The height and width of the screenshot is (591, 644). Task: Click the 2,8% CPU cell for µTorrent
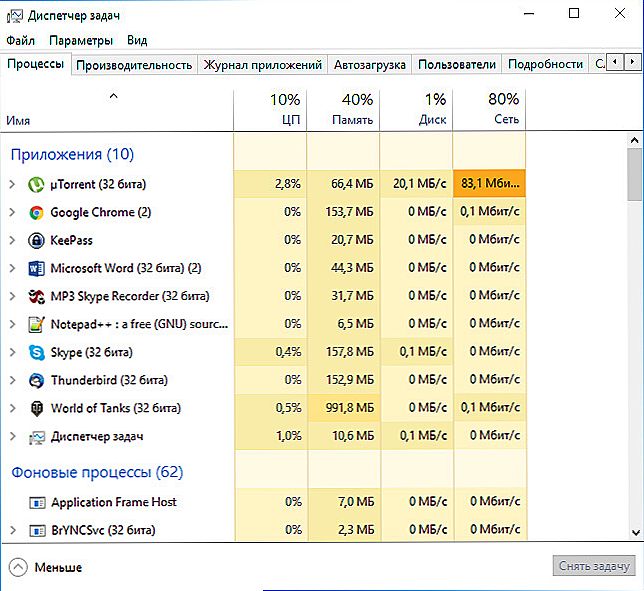click(270, 183)
